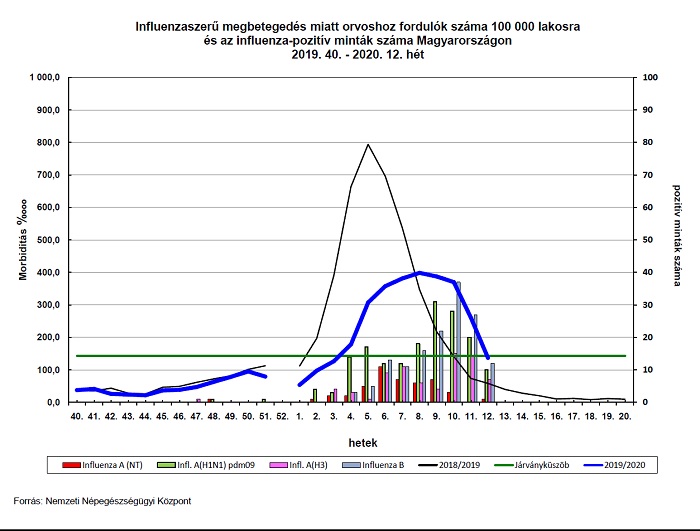Click the 'Forrás: Nemzeti Népegészségügyi Központ' source text
The height and width of the screenshot is (531, 700).
point(103,500)
